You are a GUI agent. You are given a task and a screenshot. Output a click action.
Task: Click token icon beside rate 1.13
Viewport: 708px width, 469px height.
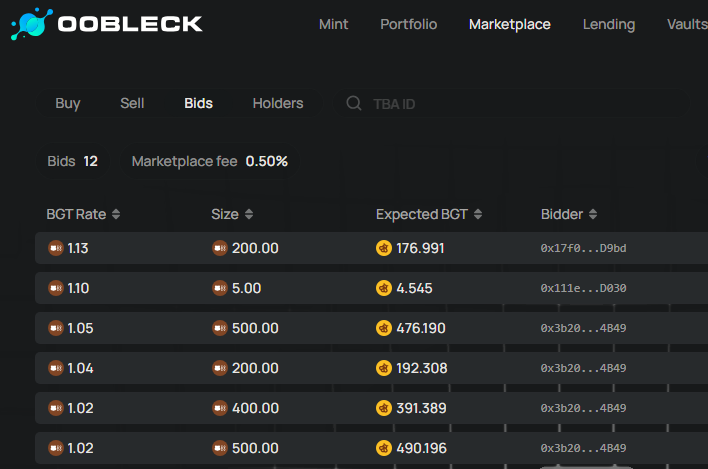[56, 248]
